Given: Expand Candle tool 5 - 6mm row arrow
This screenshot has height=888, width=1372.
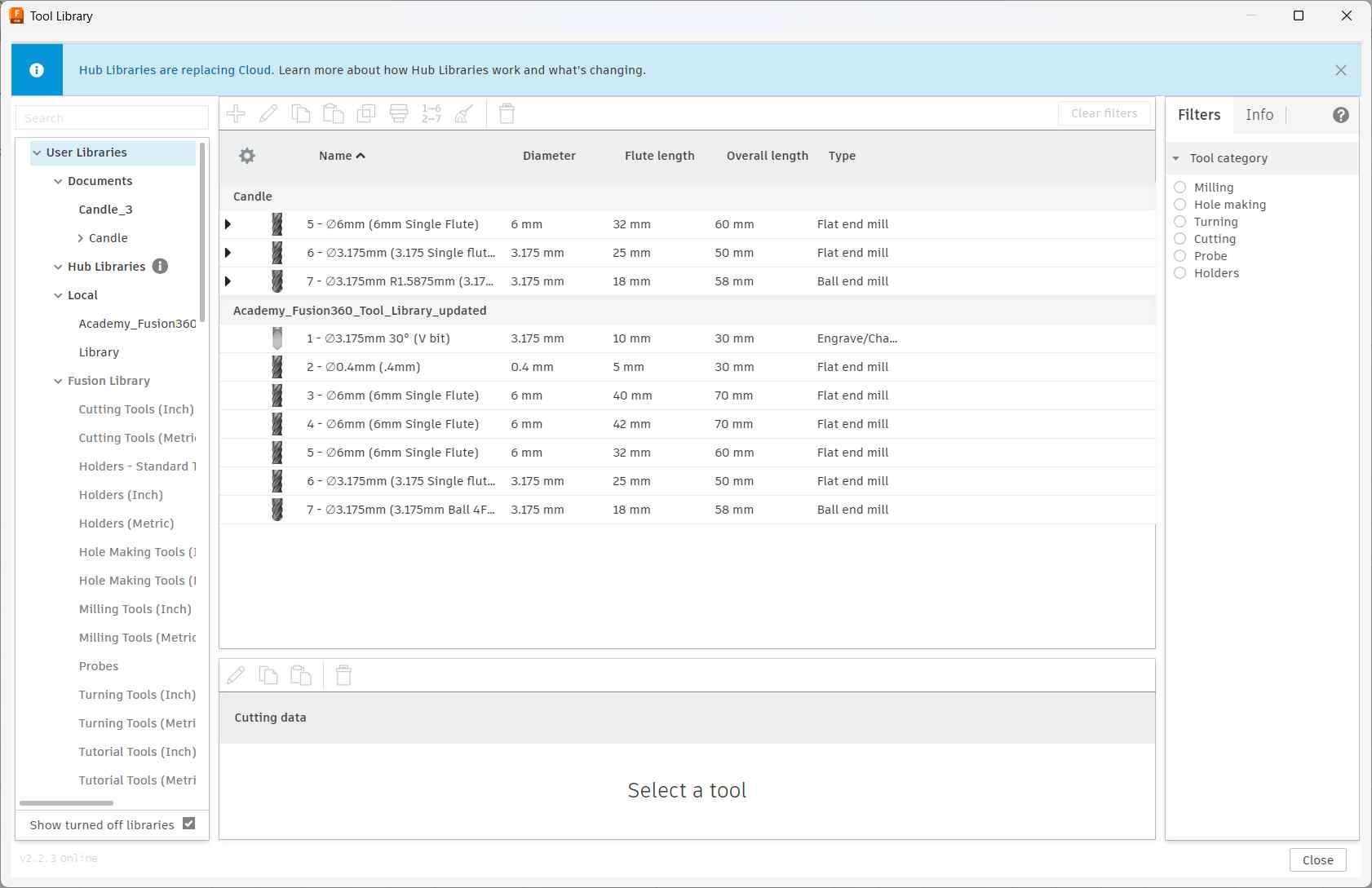Looking at the screenshot, I should [x=228, y=224].
